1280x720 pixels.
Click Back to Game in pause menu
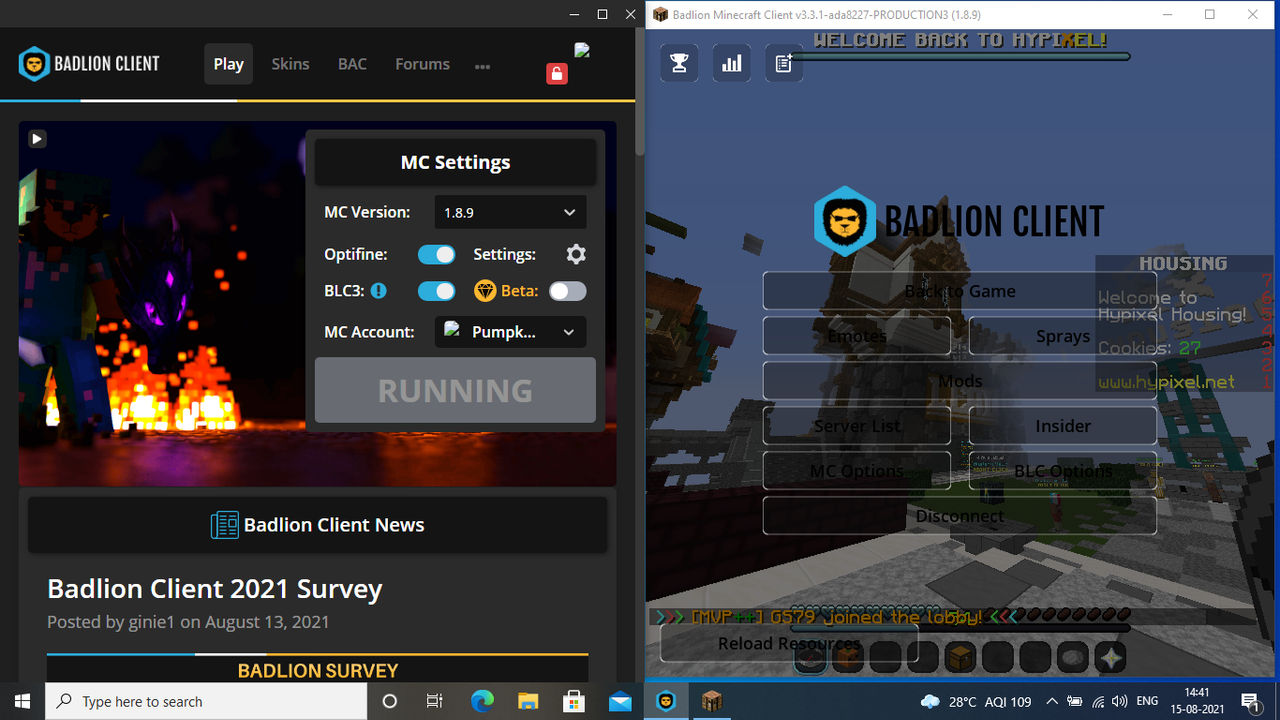click(x=960, y=291)
